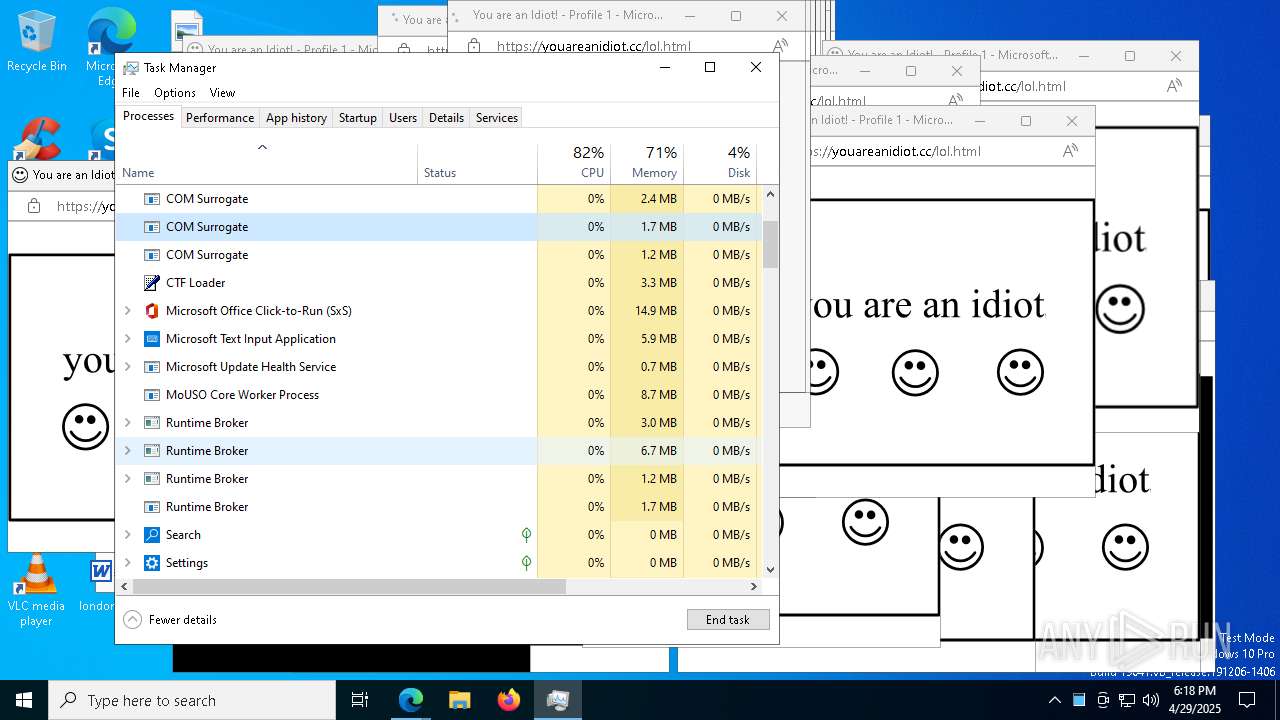The width and height of the screenshot is (1280, 720).
Task: Sort processes by Memory column header
Action: 647,164
